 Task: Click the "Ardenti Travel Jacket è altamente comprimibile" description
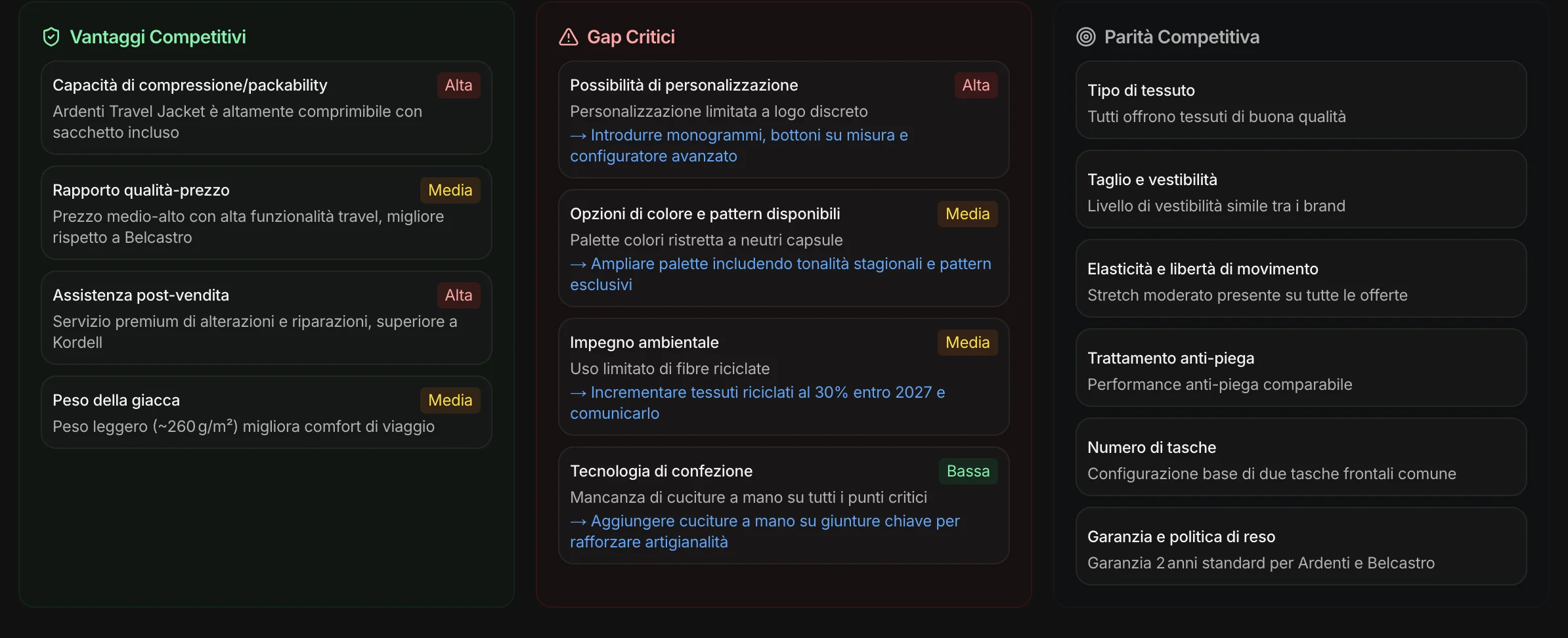click(238, 122)
